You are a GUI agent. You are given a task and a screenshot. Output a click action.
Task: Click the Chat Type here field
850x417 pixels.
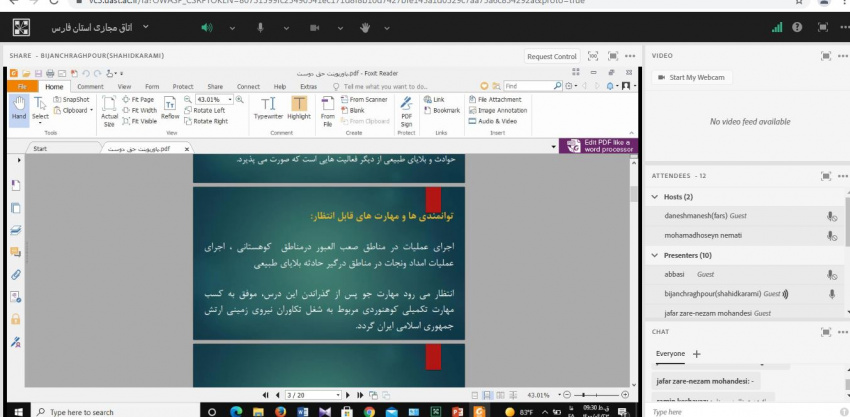pyautogui.click(x=743, y=412)
